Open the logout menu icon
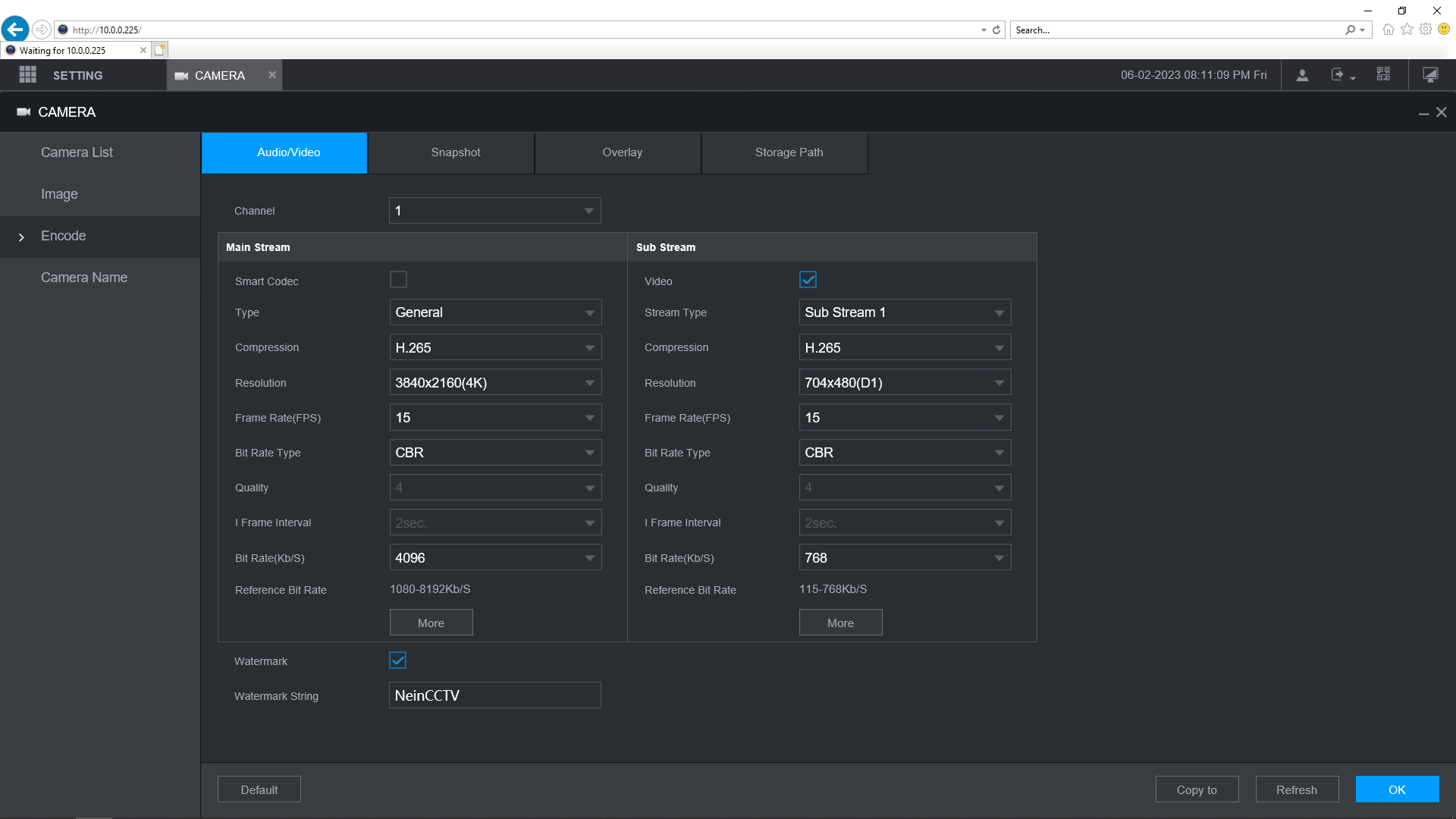The height and width of the screenshot is (819, 1456). (1342, 74)
